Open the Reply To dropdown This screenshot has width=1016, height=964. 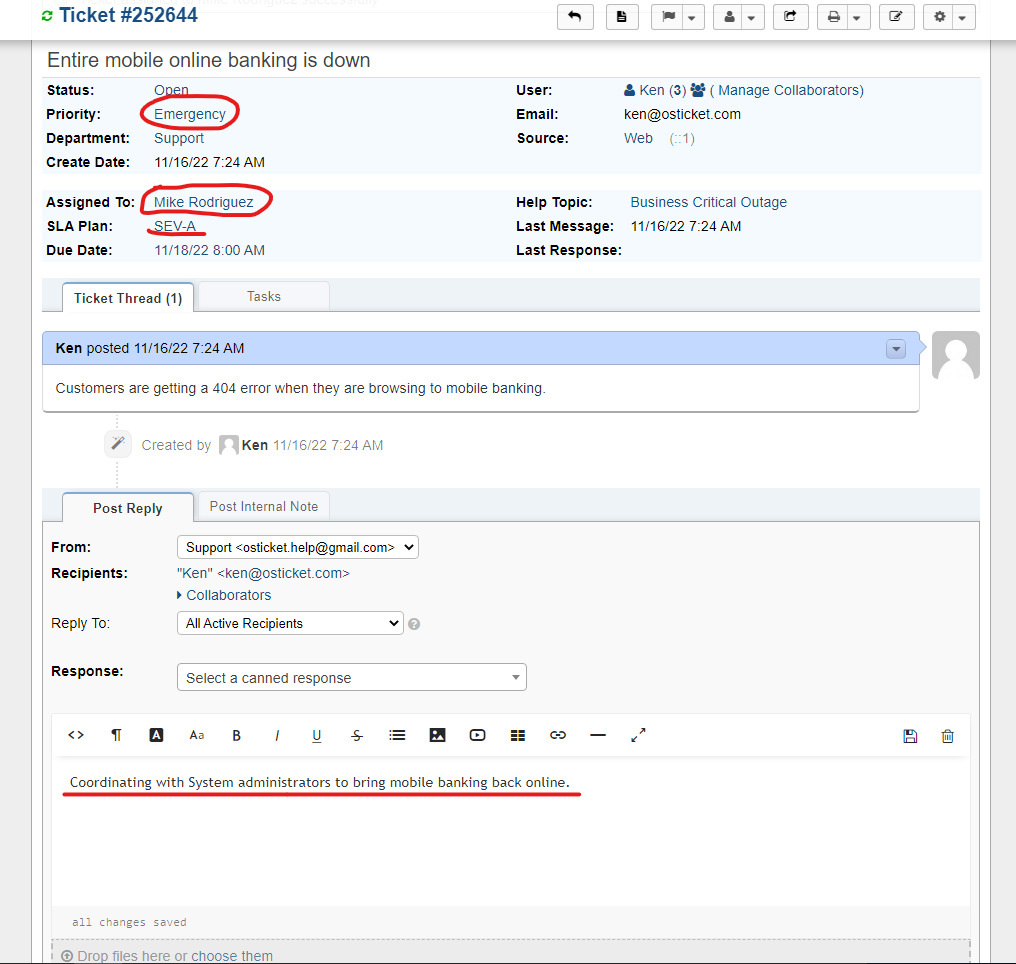click(290, 623)
